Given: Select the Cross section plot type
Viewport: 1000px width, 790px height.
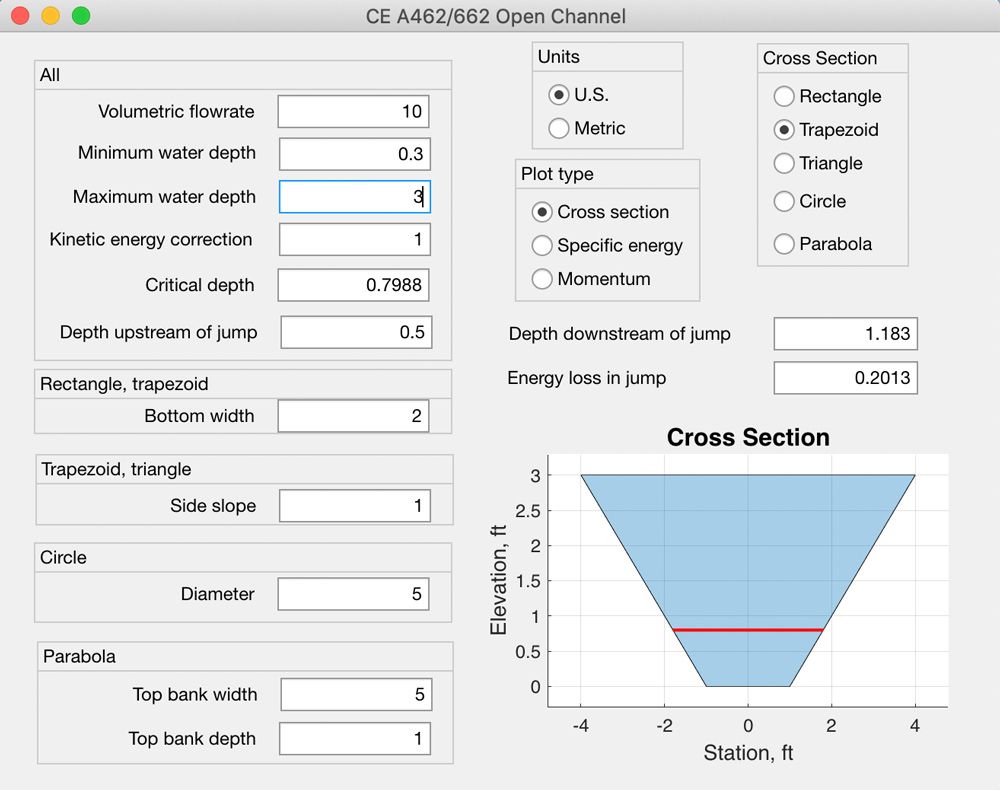Looking at the screenshot, I should [541, 212].
